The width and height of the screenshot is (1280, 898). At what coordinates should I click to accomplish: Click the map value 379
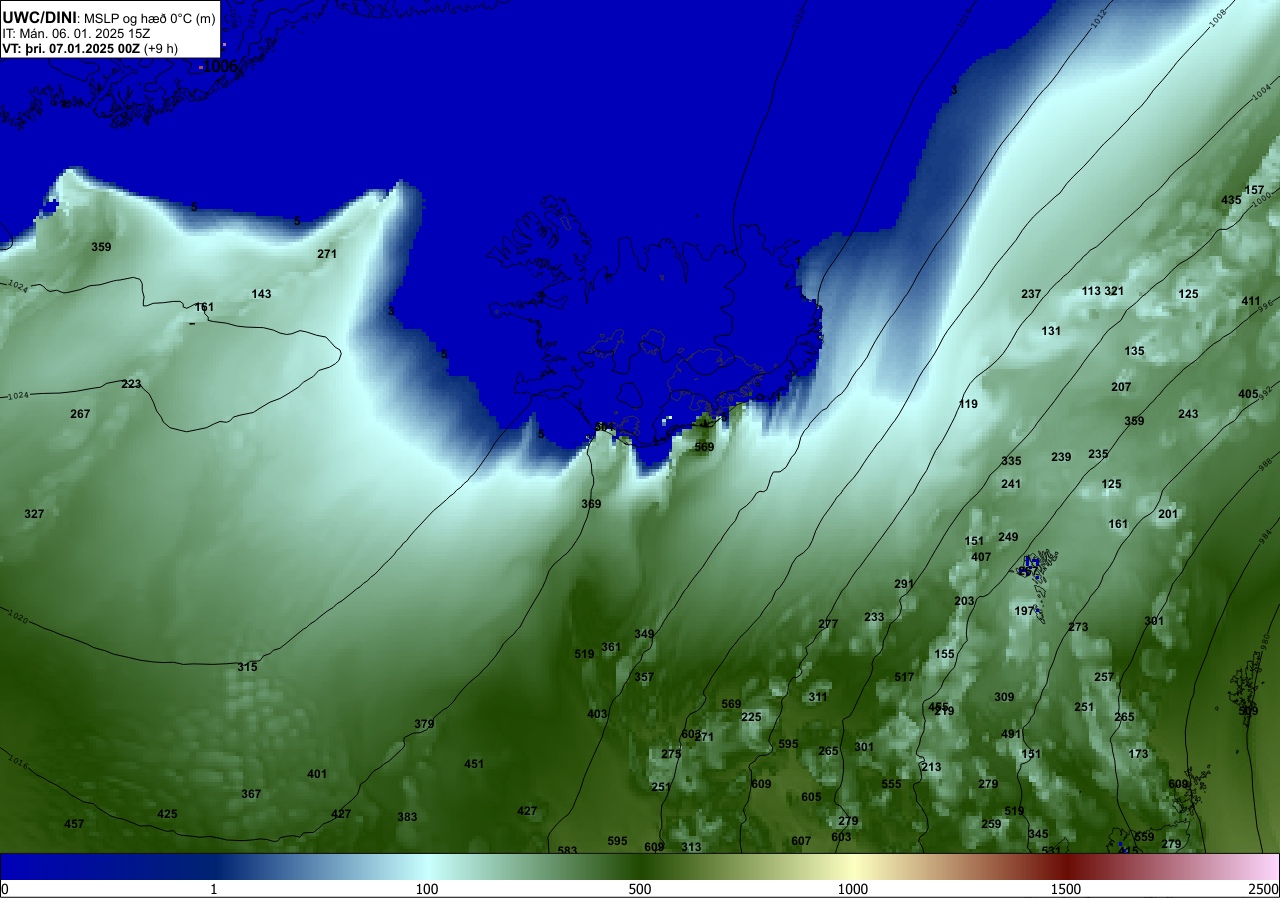(424, 724)
